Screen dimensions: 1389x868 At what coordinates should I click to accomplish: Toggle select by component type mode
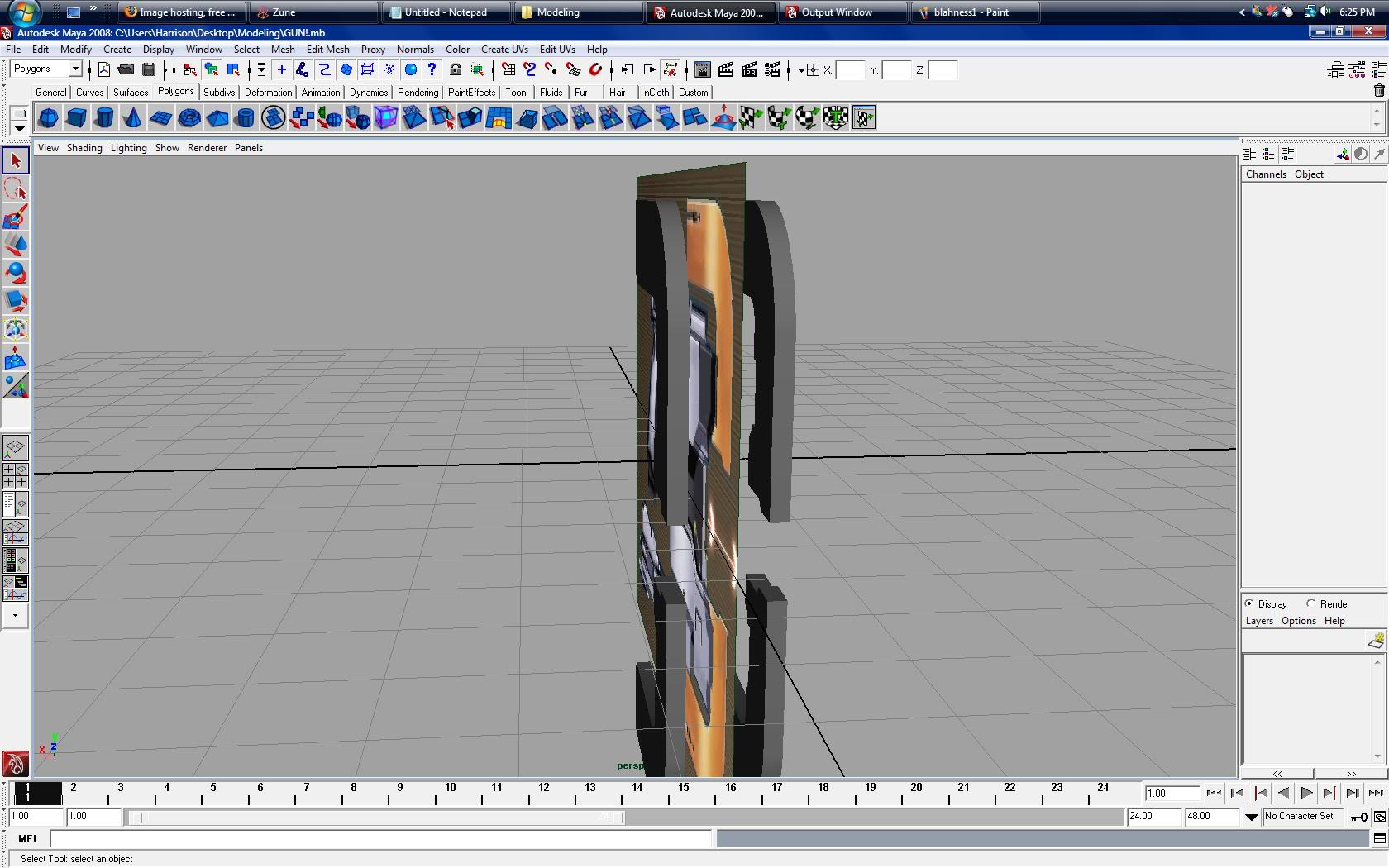tap(233, 70)
